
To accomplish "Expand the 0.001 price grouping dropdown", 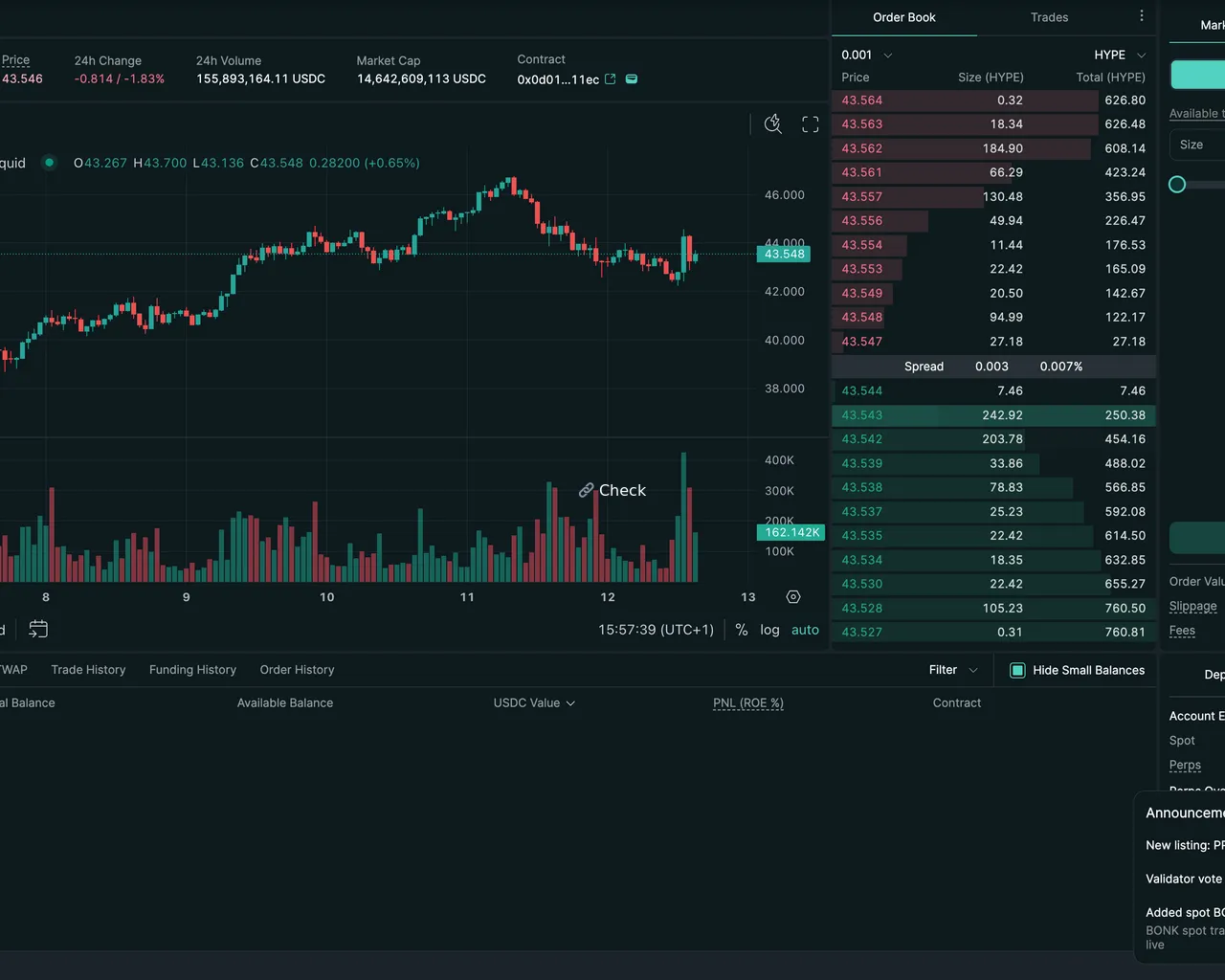I will coord(867,55).
